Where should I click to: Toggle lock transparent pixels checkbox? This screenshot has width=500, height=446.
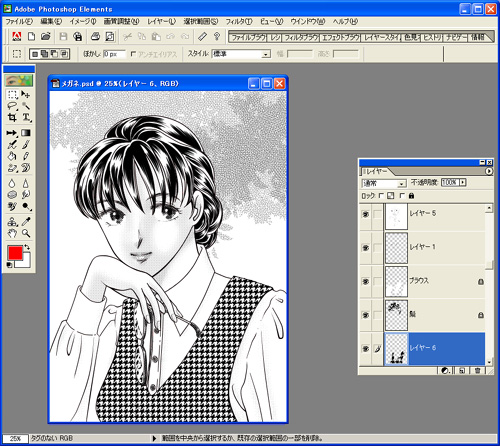tap(381, 196)
